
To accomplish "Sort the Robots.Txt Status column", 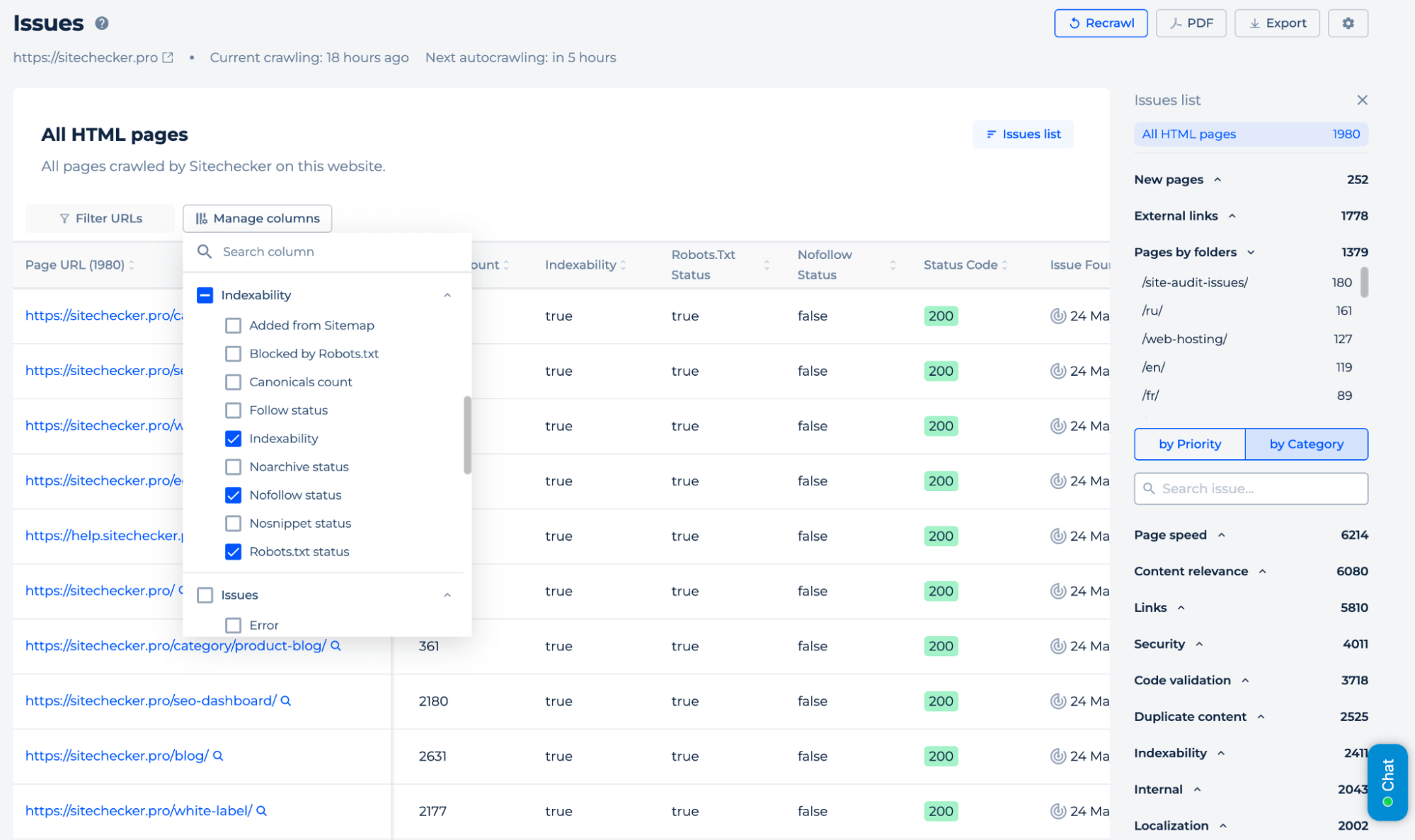I will tap(767, 265).
